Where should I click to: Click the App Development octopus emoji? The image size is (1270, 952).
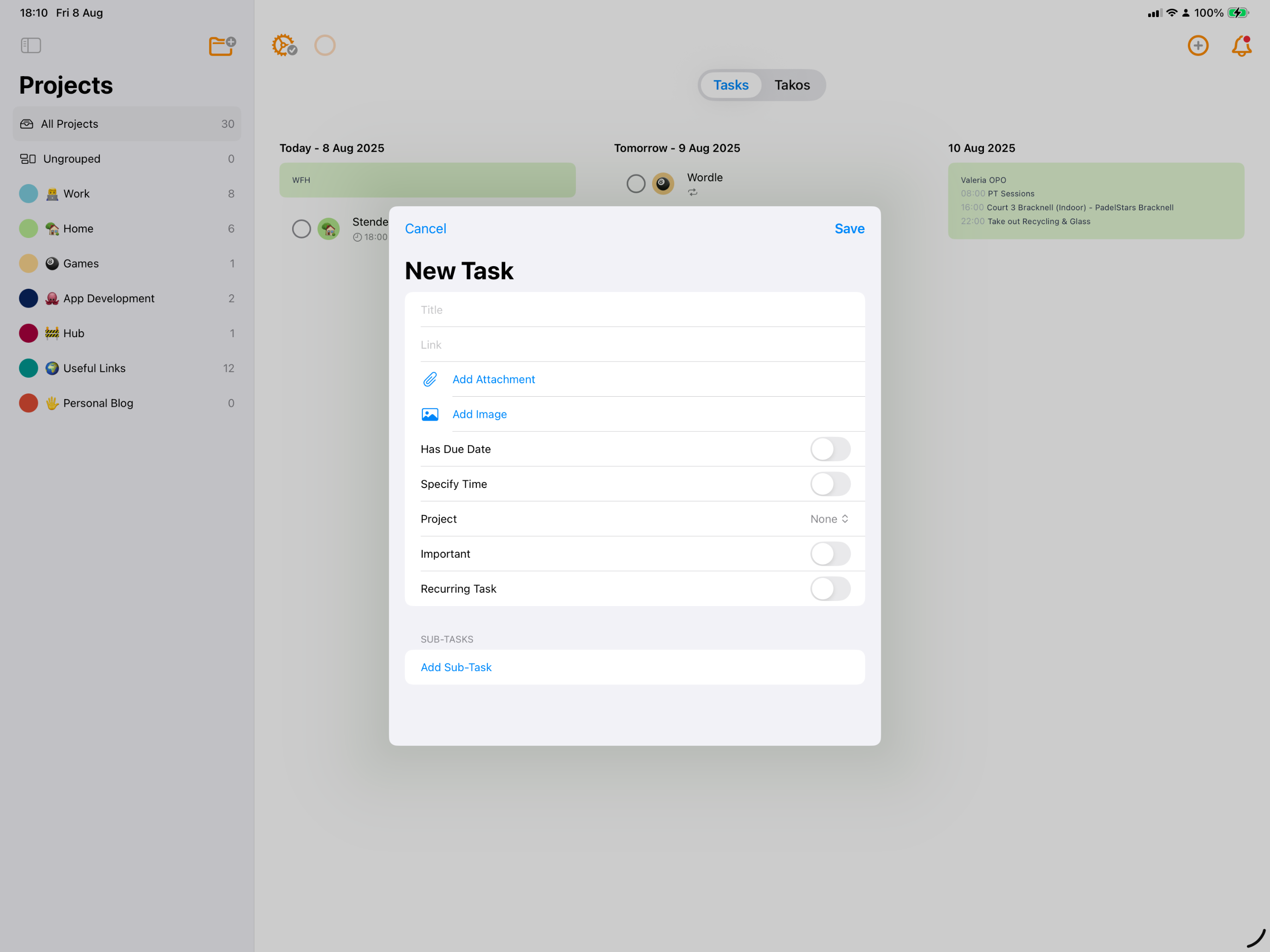click(52, 299)
